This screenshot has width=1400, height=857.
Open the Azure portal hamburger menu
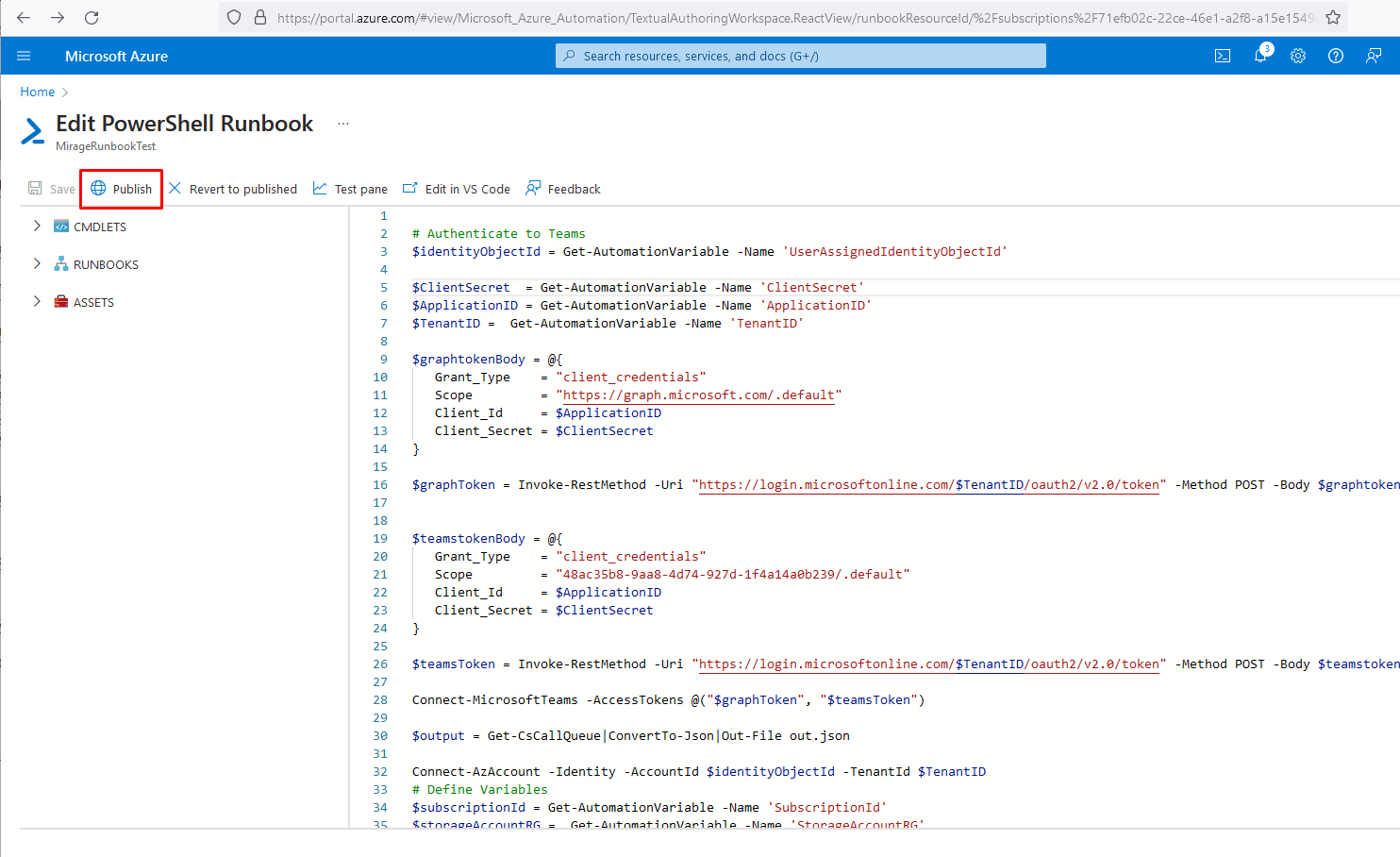click(24, 56)
